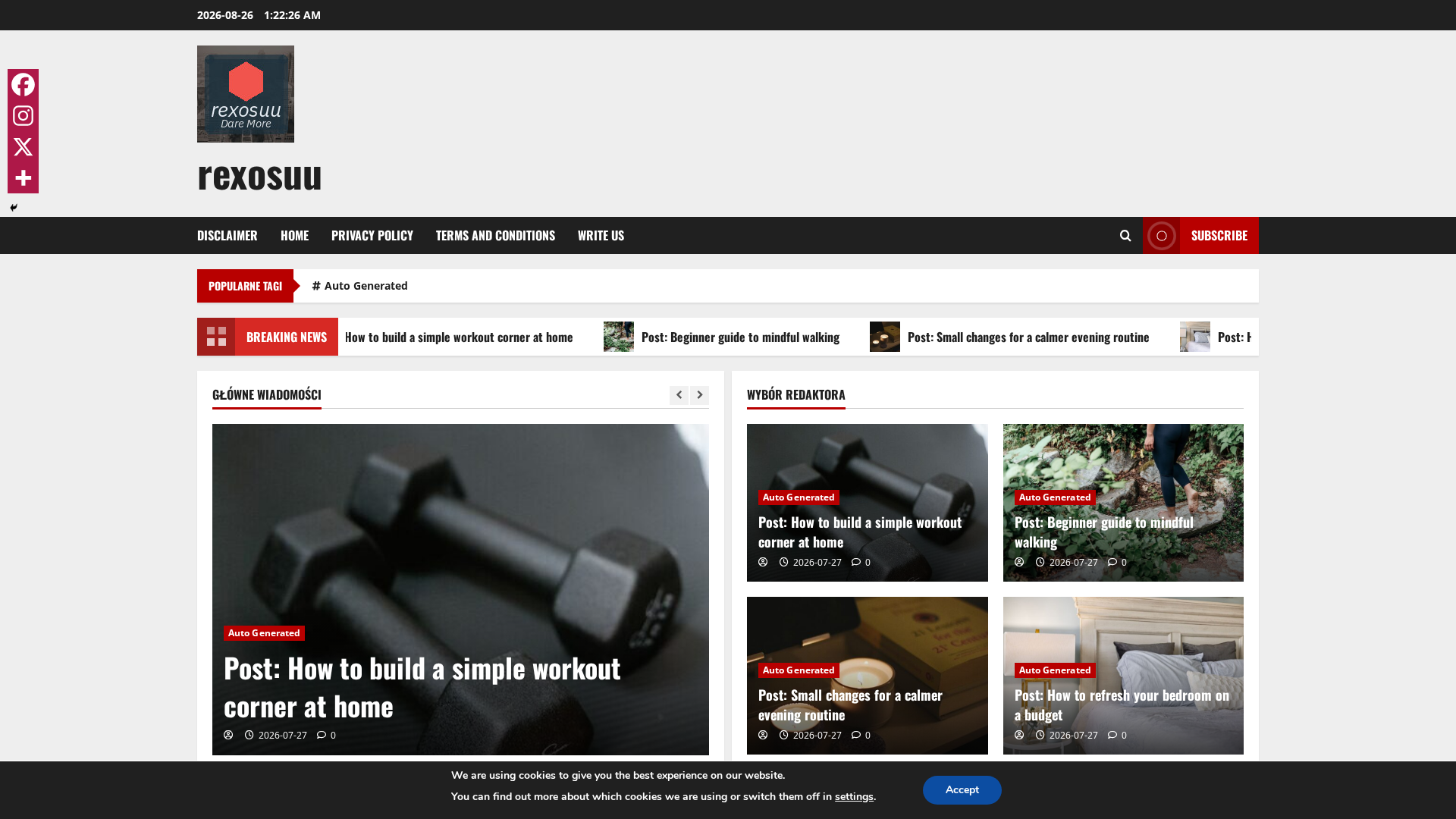Open ticker post Beginner guide to mindful walking
1456x819 pixels.
point(740,337)
